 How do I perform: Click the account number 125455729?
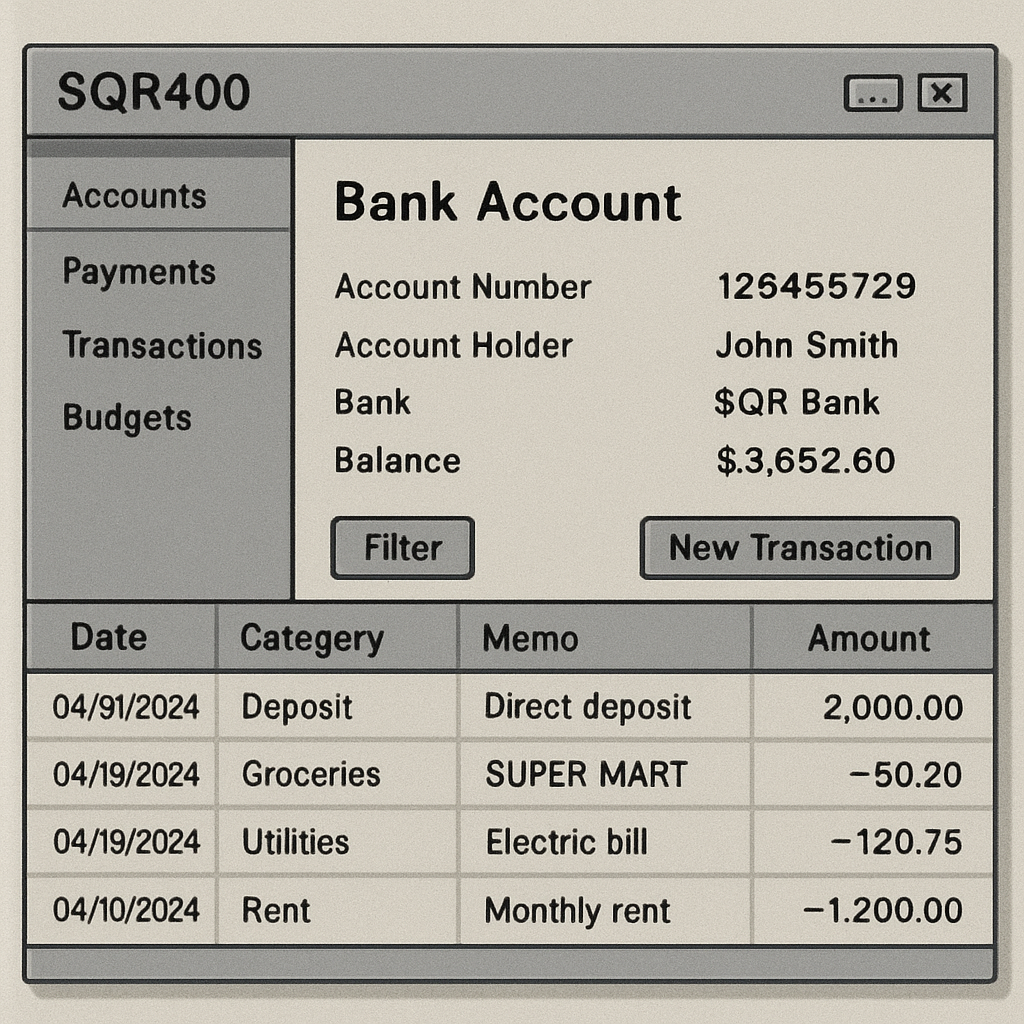click(x=816, y=288)
